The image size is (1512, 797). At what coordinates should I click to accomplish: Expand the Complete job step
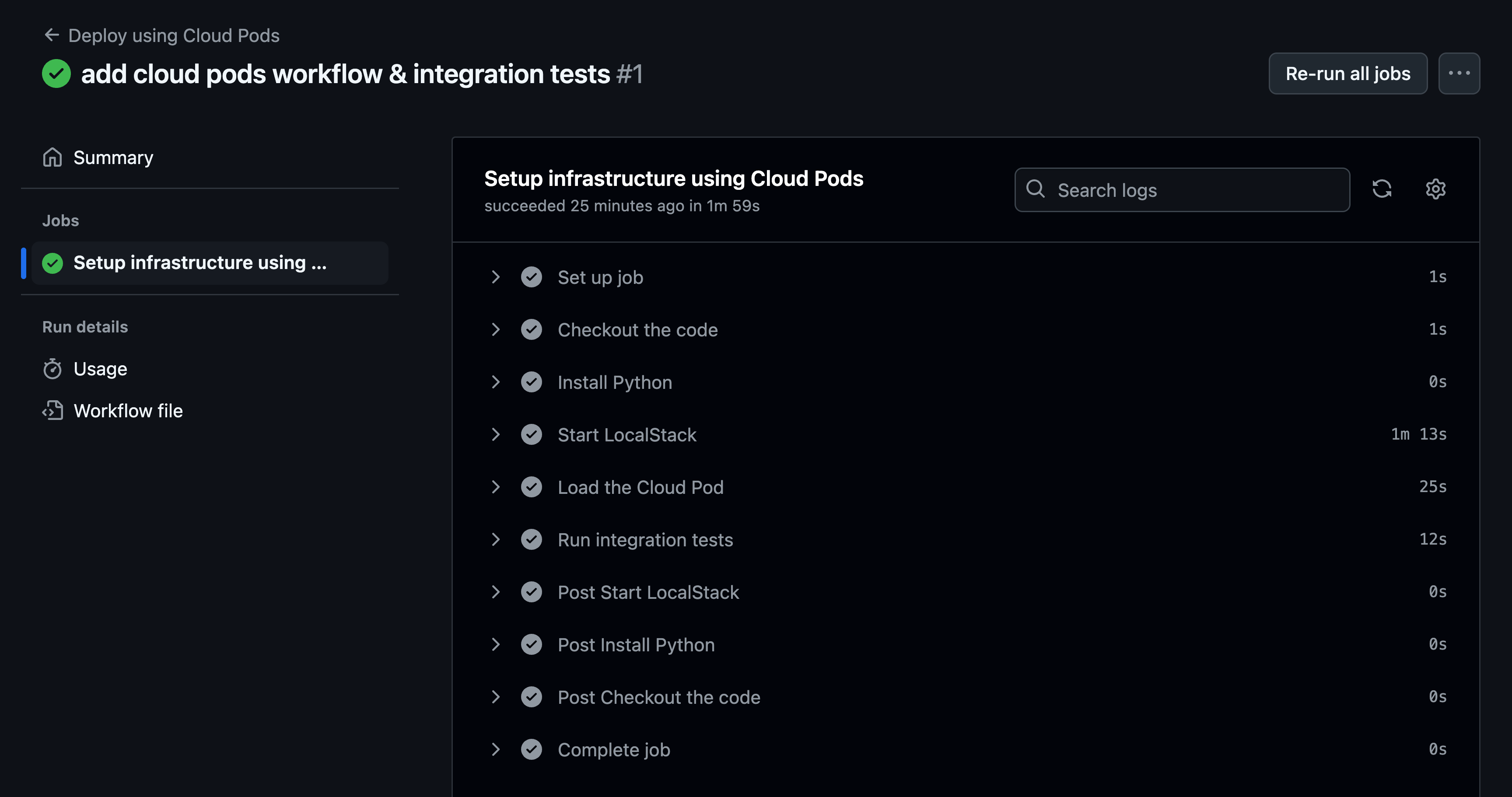click(496, 749)
